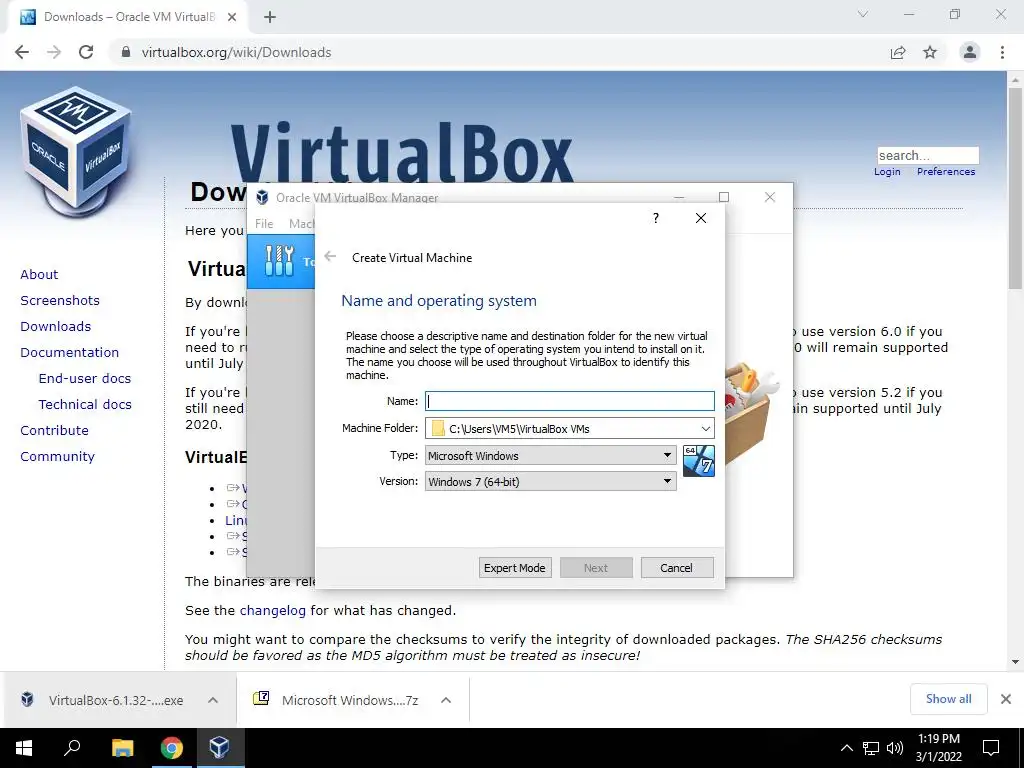Screen dimensions: 1024x768
Task: Open the Documentation sidebar link
Action: (69, 353)
